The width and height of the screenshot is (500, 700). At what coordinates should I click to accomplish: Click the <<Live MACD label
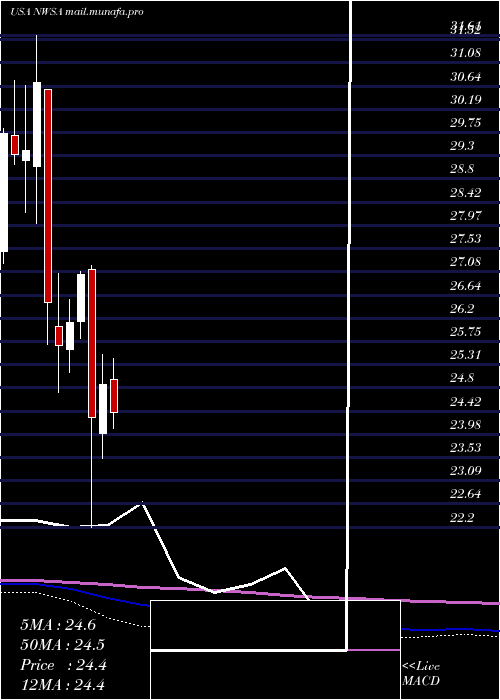coord(421,674)
